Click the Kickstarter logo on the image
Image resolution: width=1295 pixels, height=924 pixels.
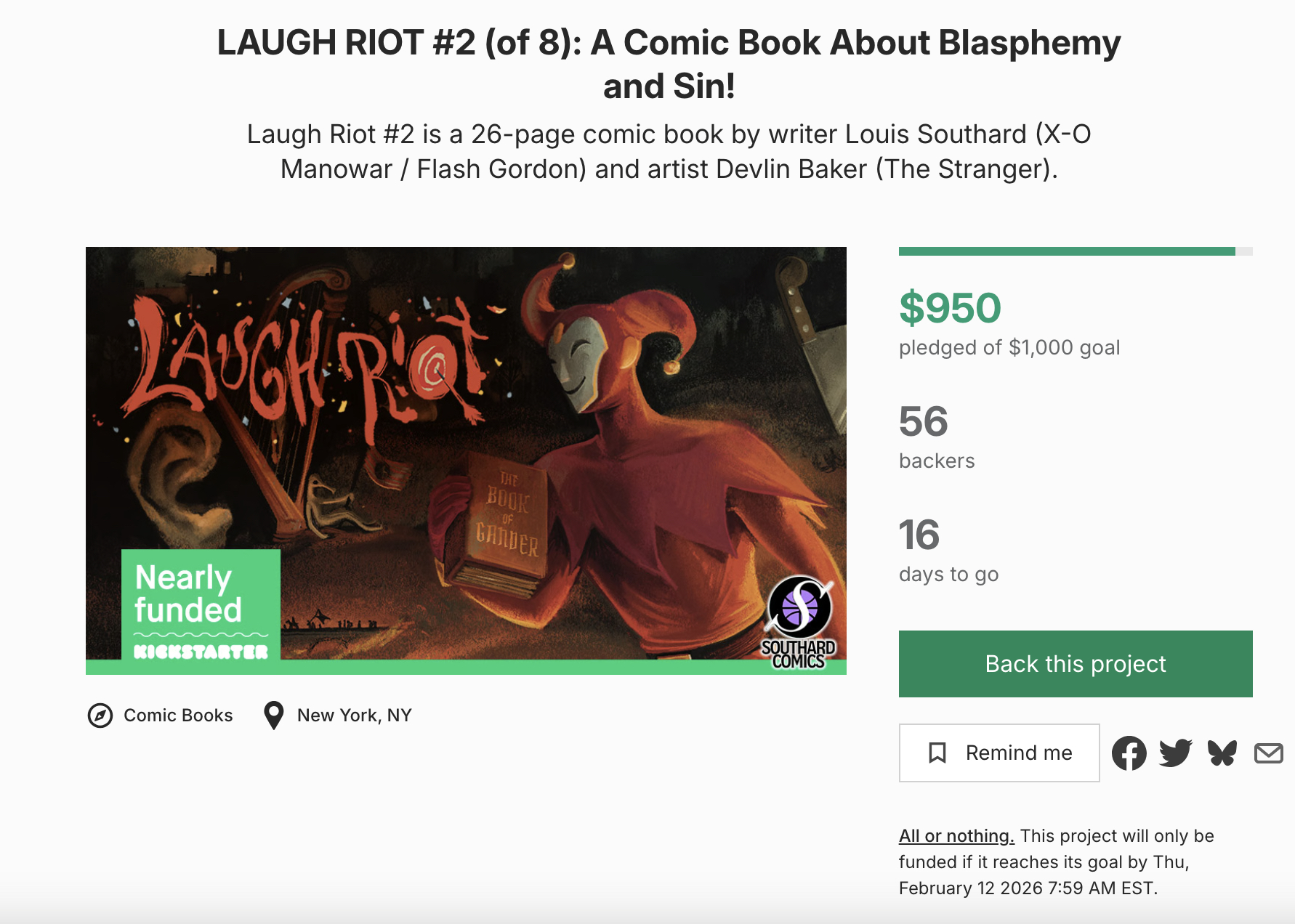pos(201,652)
